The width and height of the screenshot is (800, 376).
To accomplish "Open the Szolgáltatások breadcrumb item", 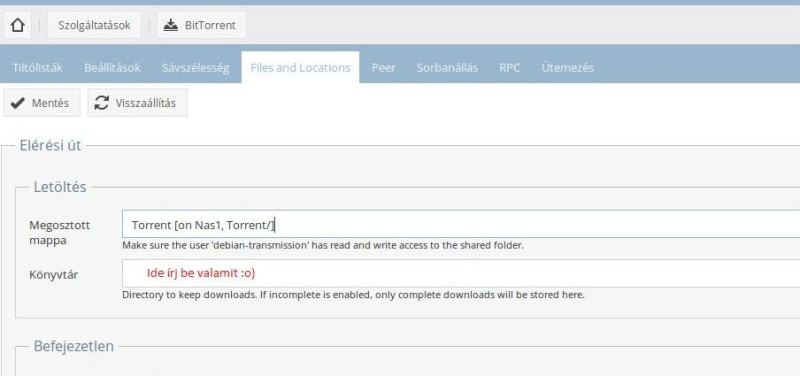I will click(x=94, y=25).
